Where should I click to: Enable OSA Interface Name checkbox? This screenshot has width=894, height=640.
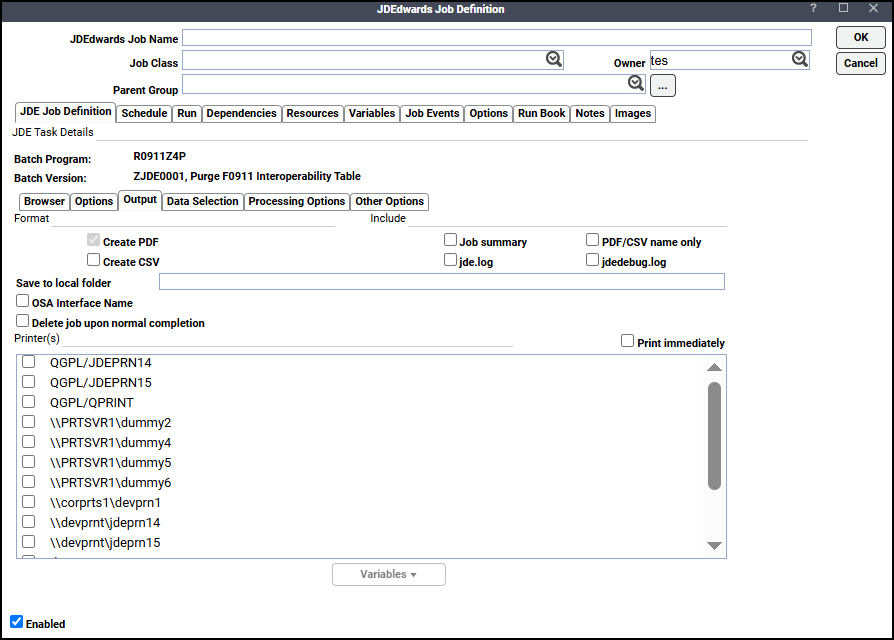click(22, 300)
